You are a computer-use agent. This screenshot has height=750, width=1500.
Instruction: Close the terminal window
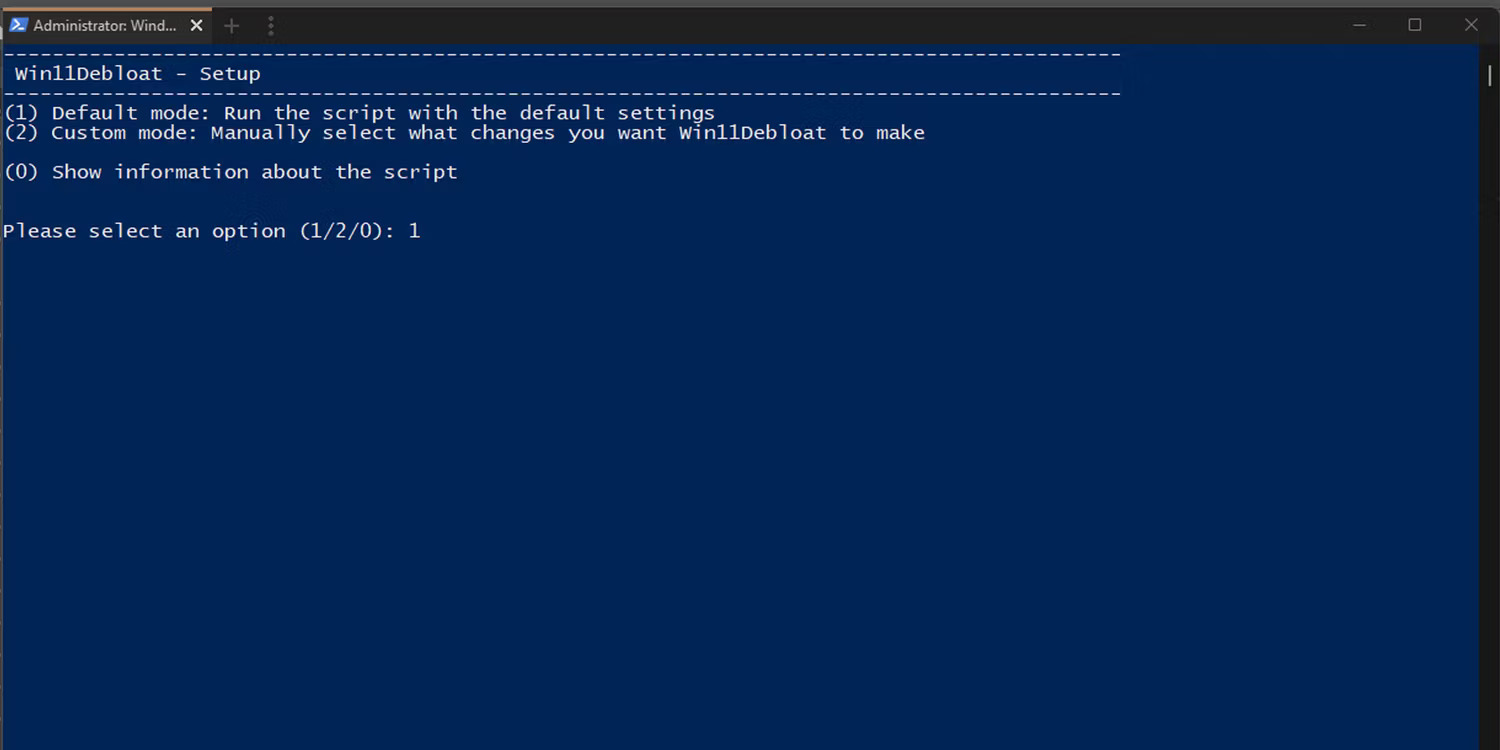pos(1471,25)
